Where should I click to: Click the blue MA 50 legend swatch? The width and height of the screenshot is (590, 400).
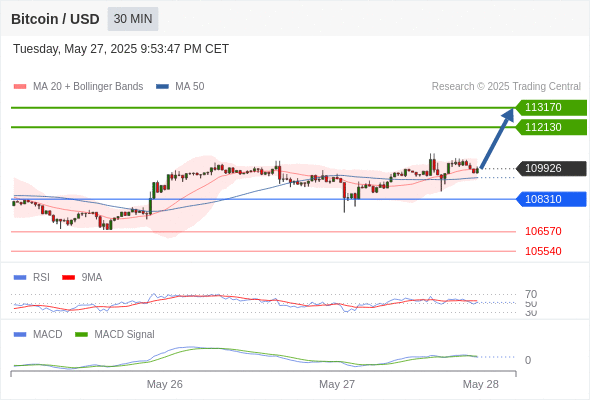point(162,87)
